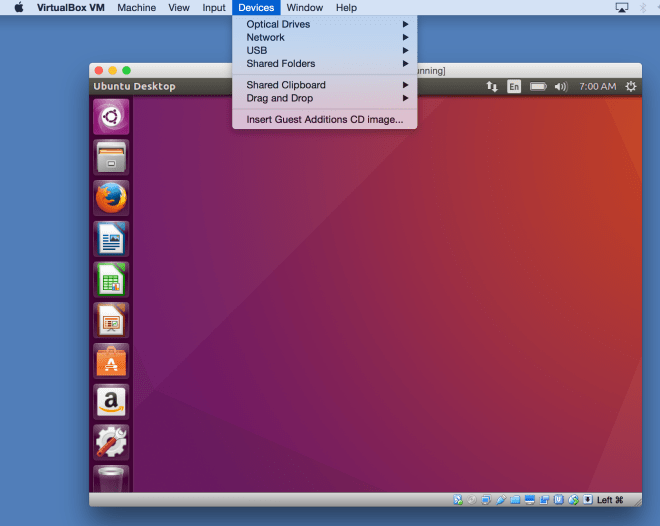This screenshot has width=660, height=526.
Task: Launch LibreOffice Writer from the launcher
Action: tap(111, 239)
